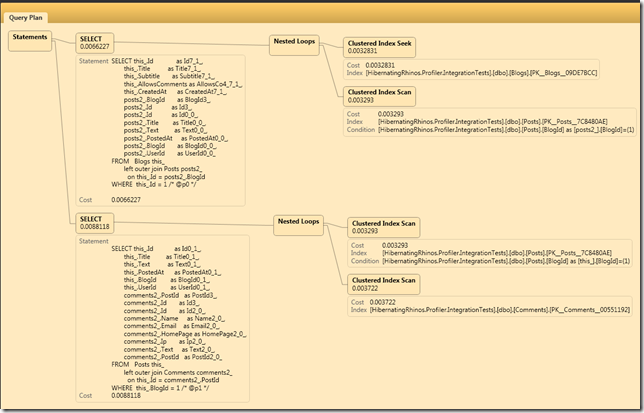Select the Statements root node
Viewport: 644px width, 413px height.
[30, 41]
